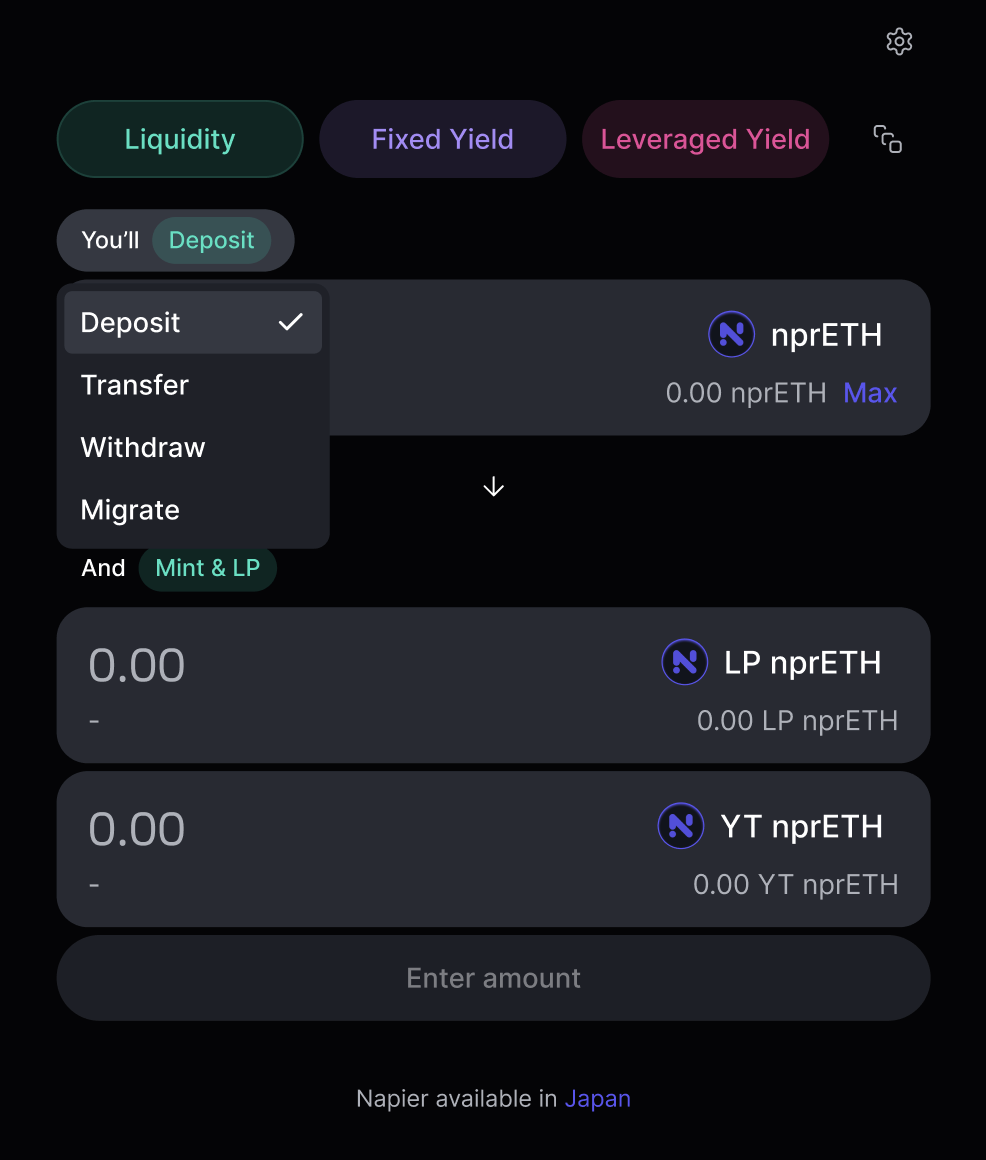Image resolution: width=986 pixels, height=1160 pixels.
Task: Click the checkmark beside Deposit option
Action: (x=290, y=322)
